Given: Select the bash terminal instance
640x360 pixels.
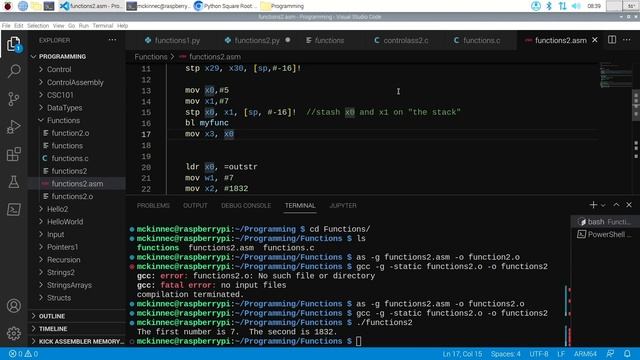Looking at the screenshot, I should 604,222.
